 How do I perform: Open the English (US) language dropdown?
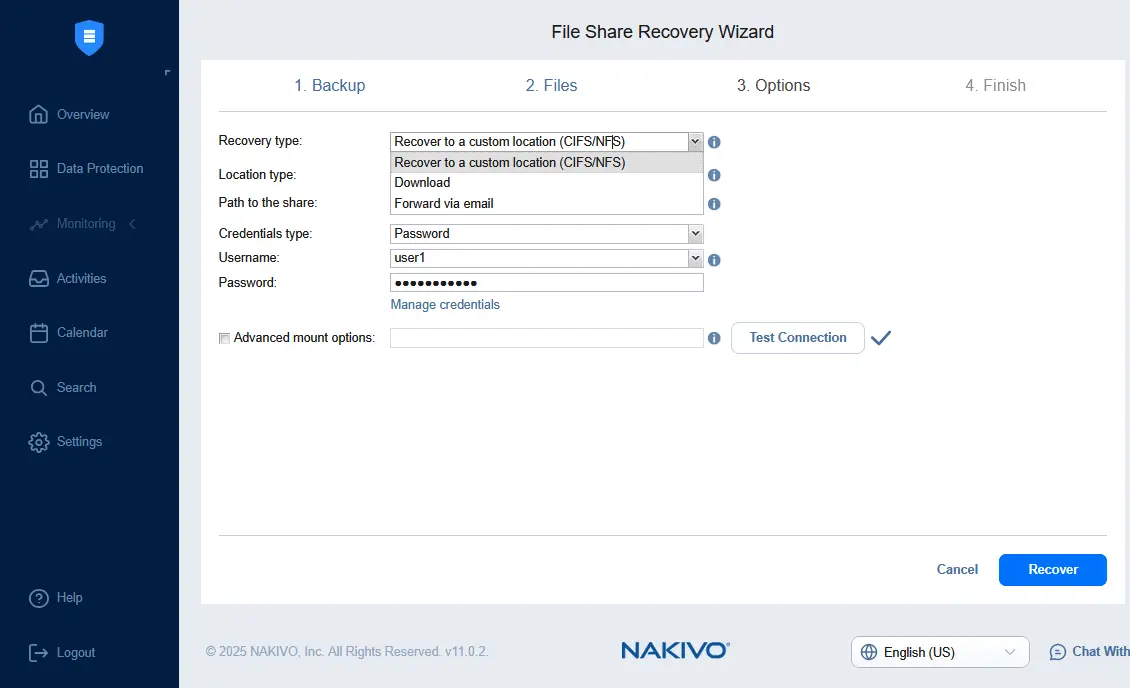point(940,652)
